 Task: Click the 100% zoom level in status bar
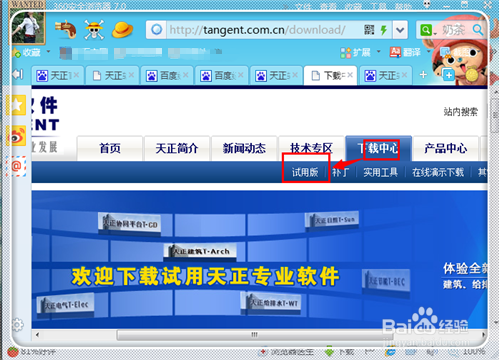click(473, 352)
